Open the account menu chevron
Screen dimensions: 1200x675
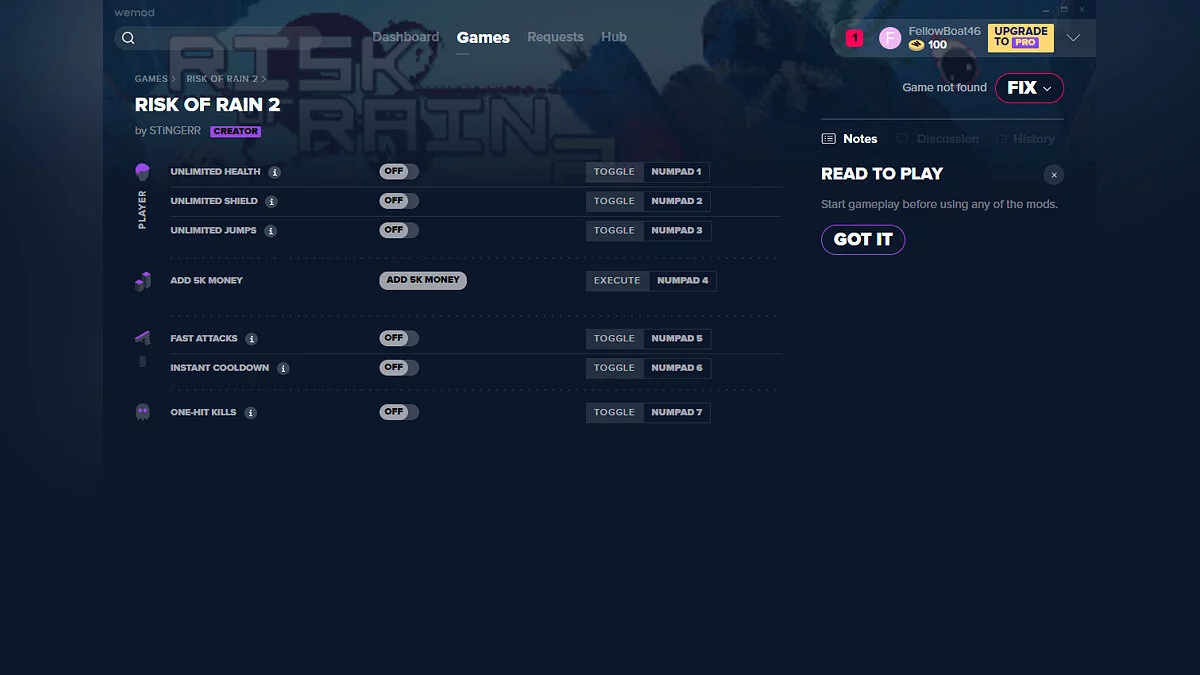[1073, 38]
